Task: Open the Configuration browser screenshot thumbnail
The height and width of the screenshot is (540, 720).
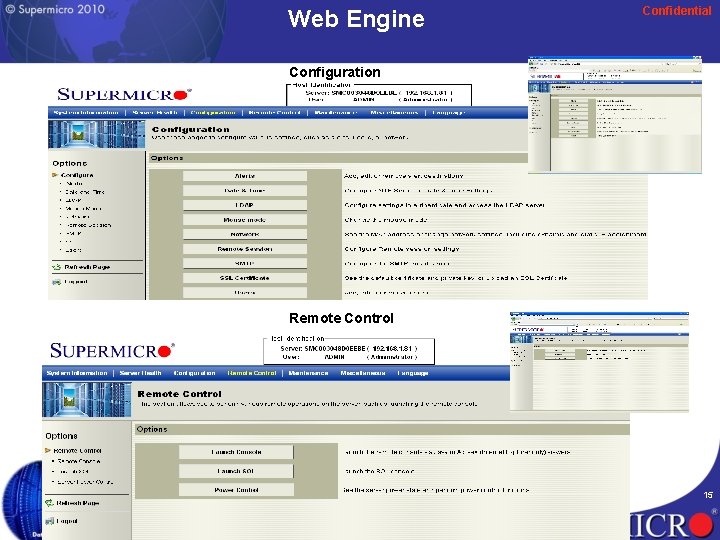Action: (615, 115)
